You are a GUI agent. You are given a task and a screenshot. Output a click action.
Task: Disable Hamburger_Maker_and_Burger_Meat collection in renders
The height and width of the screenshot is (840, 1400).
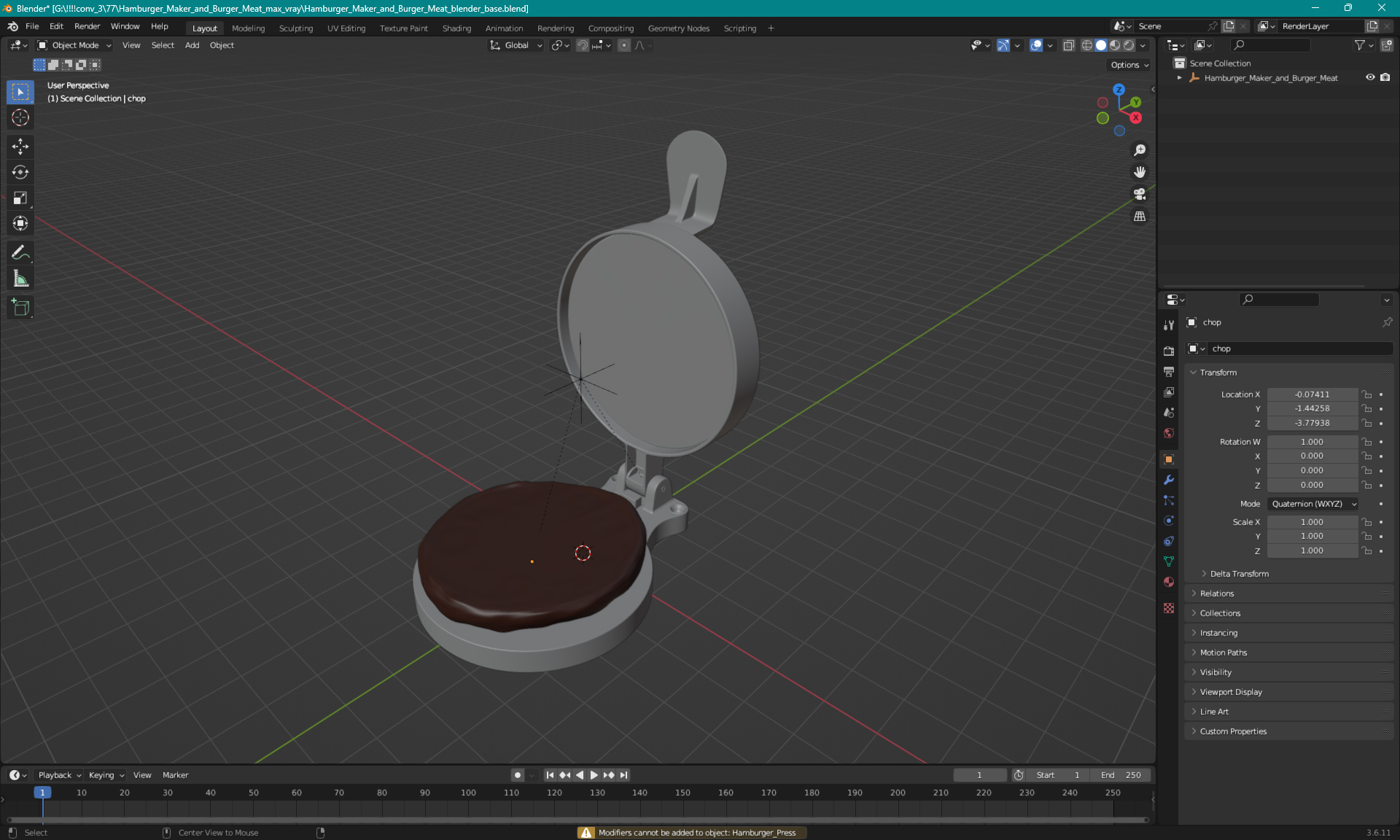[x=1385, y=77]
